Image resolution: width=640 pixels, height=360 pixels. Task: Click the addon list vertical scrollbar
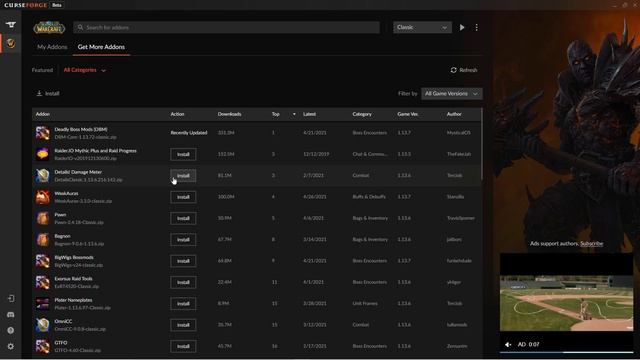[482, 144]
